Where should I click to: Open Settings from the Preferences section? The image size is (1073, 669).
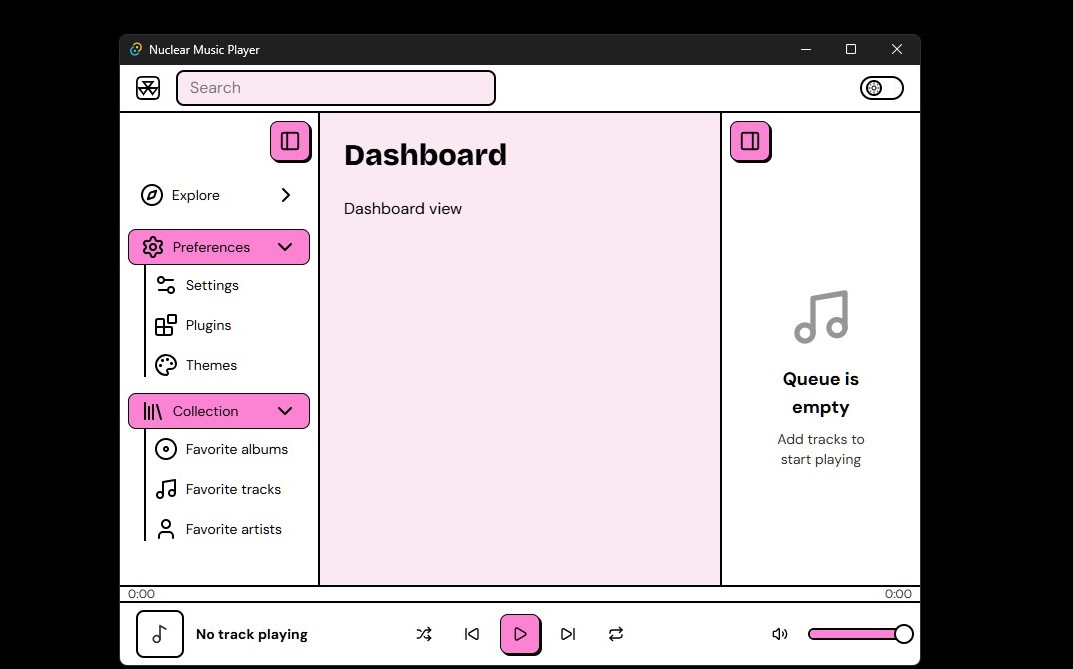tap(210, 285)
